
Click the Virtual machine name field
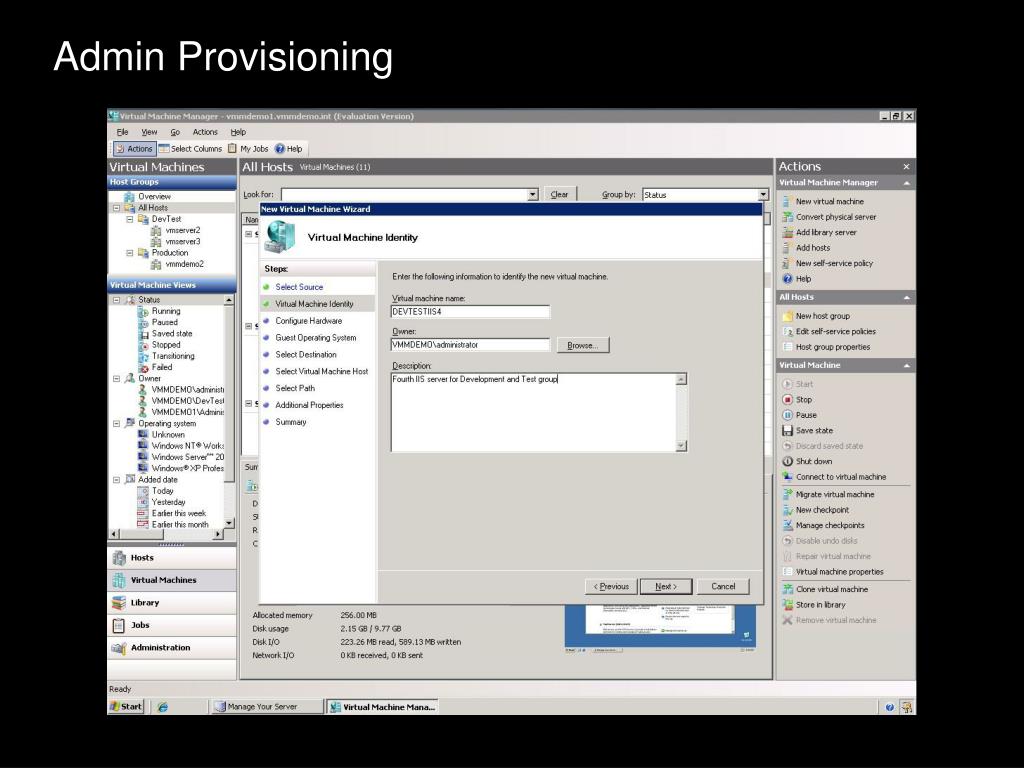470,312
